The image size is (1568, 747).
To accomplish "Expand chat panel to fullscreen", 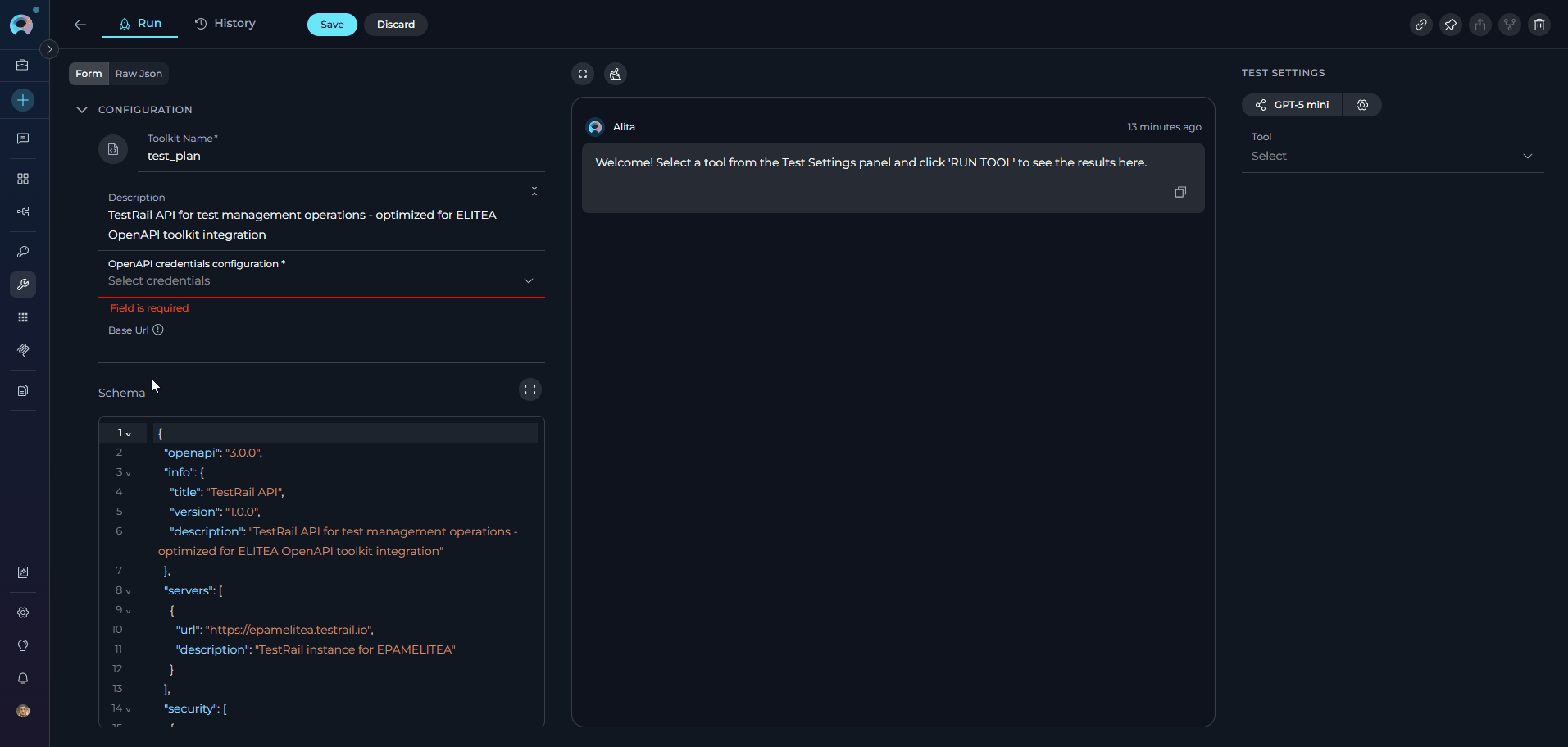I will (x=582, y=74).
